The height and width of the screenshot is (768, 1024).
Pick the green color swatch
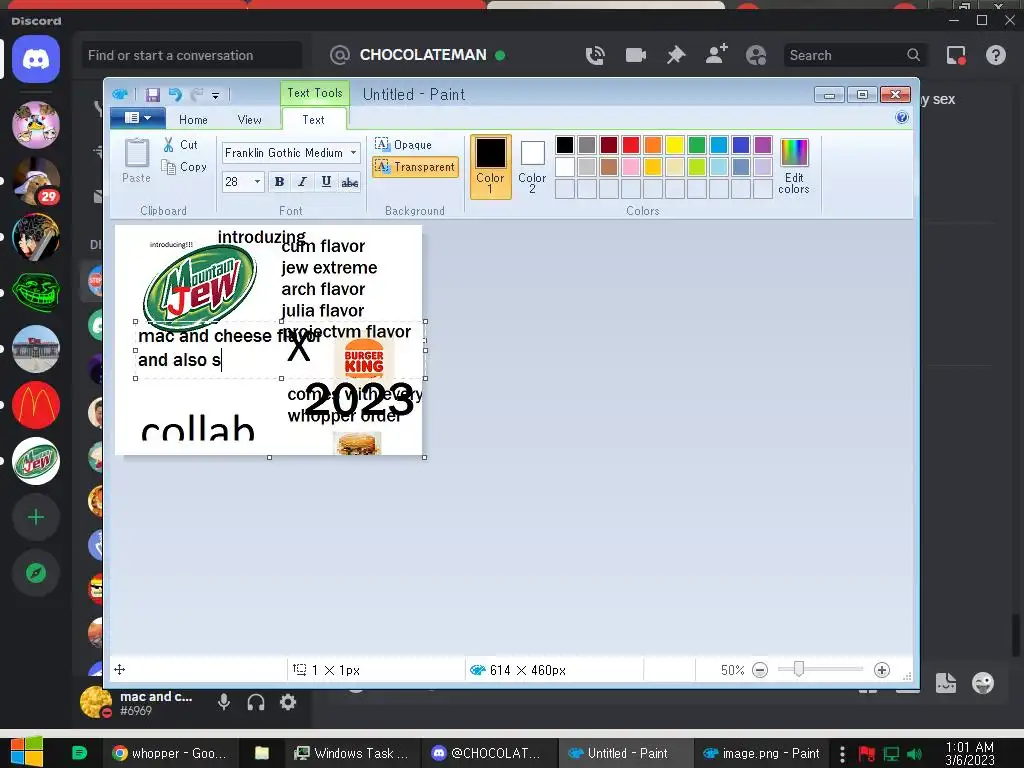(x=697, y=144)
